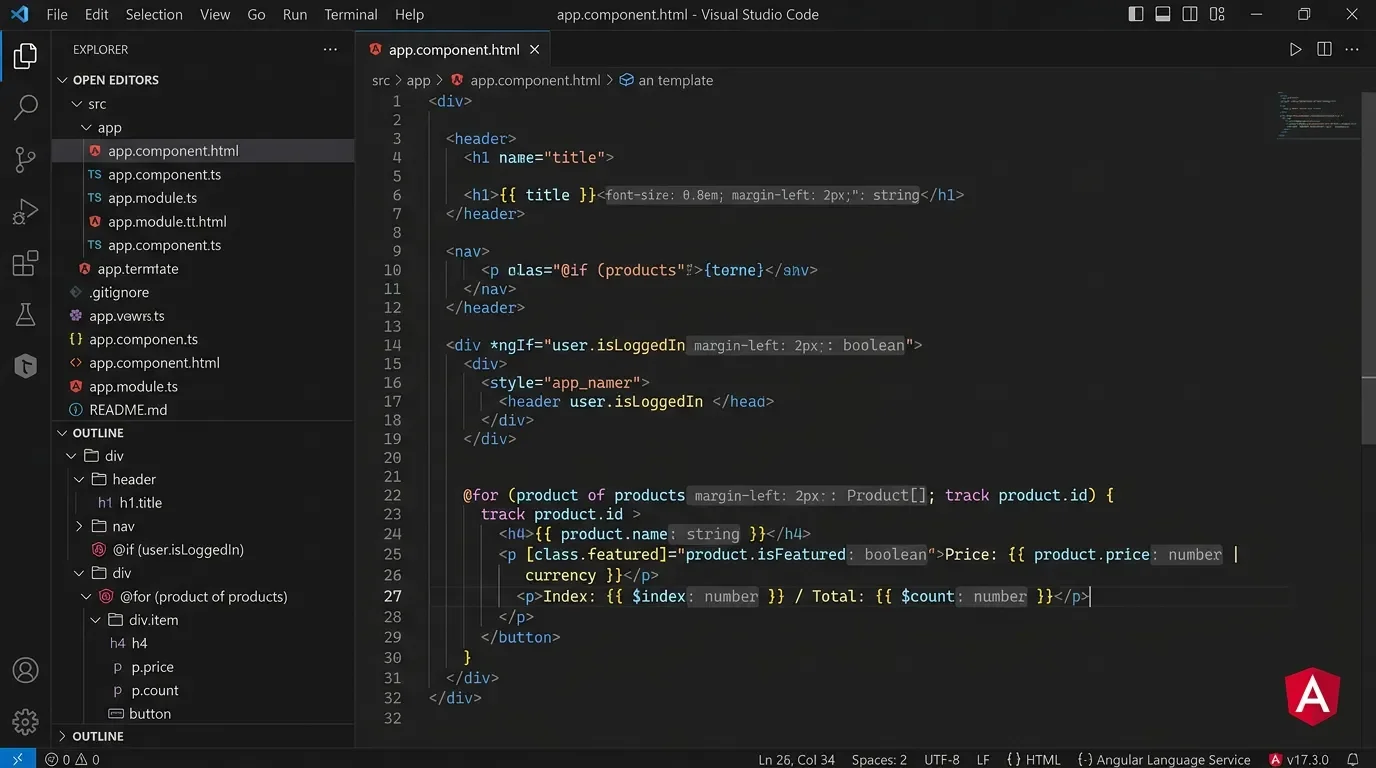The image size is (1376, 768).
Task: Open the Accounts menu icon
Action: (26, 670)
